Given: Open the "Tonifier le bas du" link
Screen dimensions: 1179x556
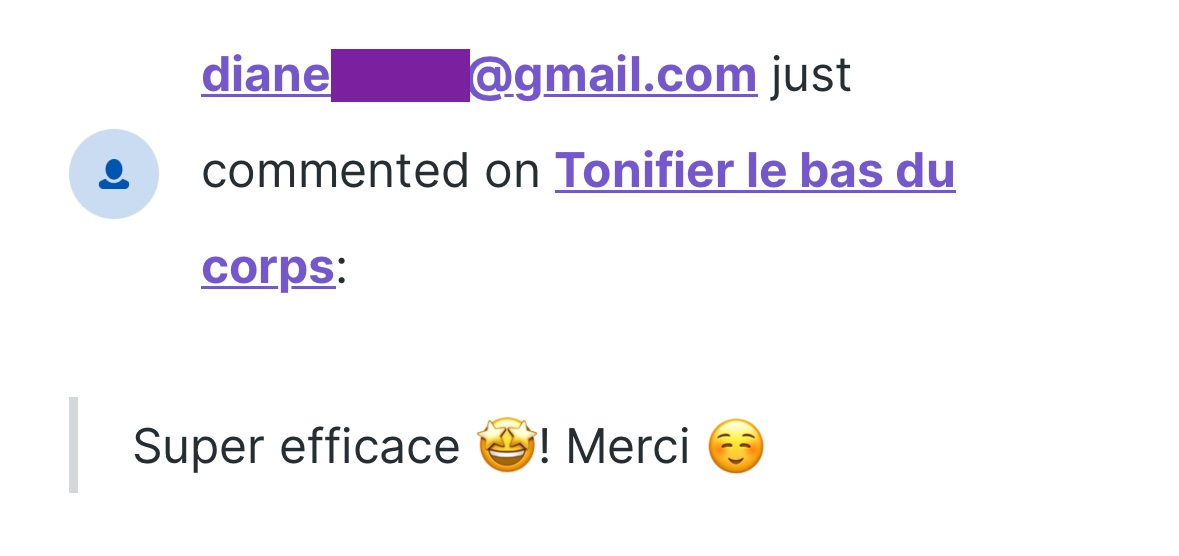Looking at the screenshot, I should click(754, 171).
